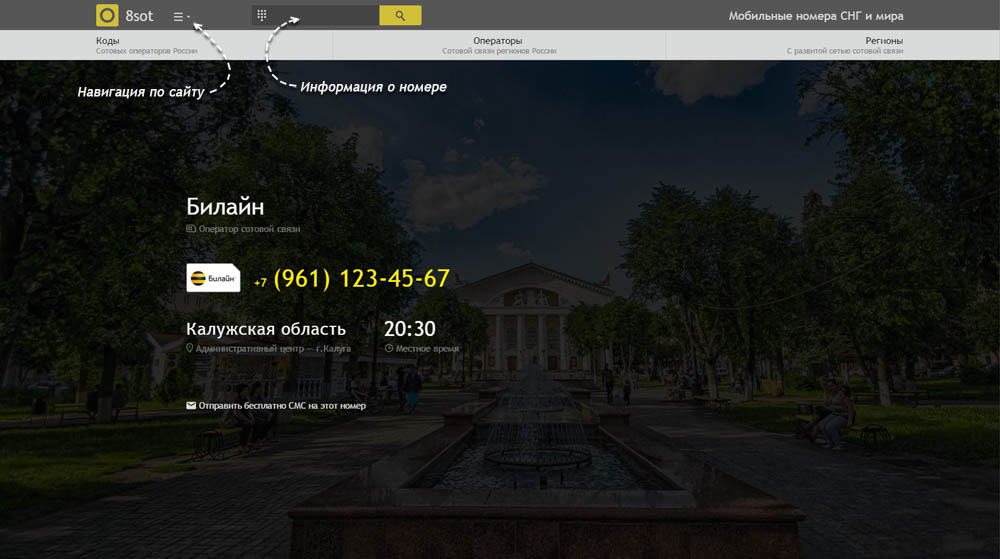This screenshot has height=559, width=1000.
Task: Click the 'Местное время' caption
Action: [x=427, y=349]
